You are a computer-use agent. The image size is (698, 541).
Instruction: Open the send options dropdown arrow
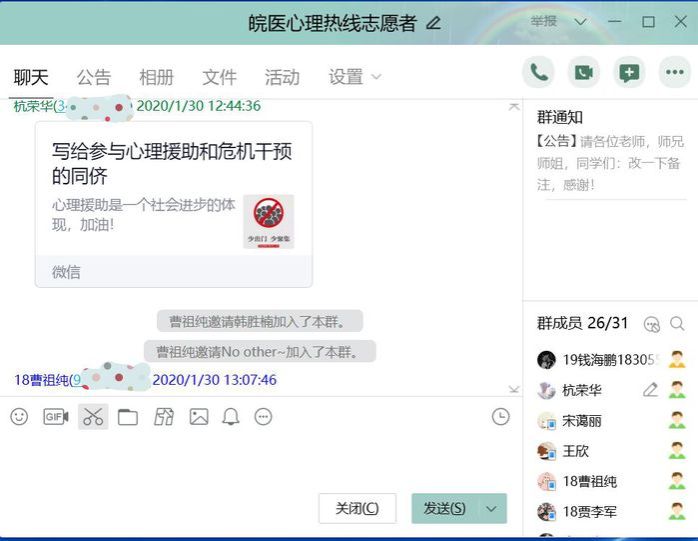point(491,508)
